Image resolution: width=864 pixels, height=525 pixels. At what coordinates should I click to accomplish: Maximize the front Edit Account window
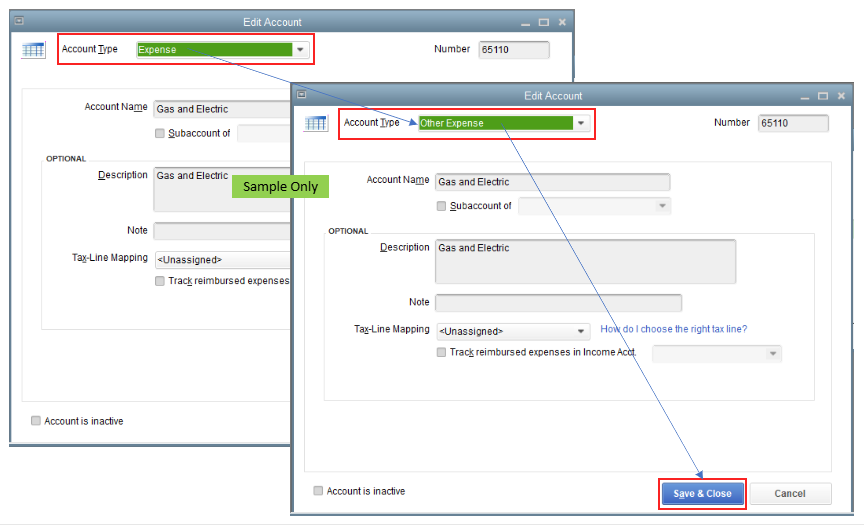click(823, 96)
